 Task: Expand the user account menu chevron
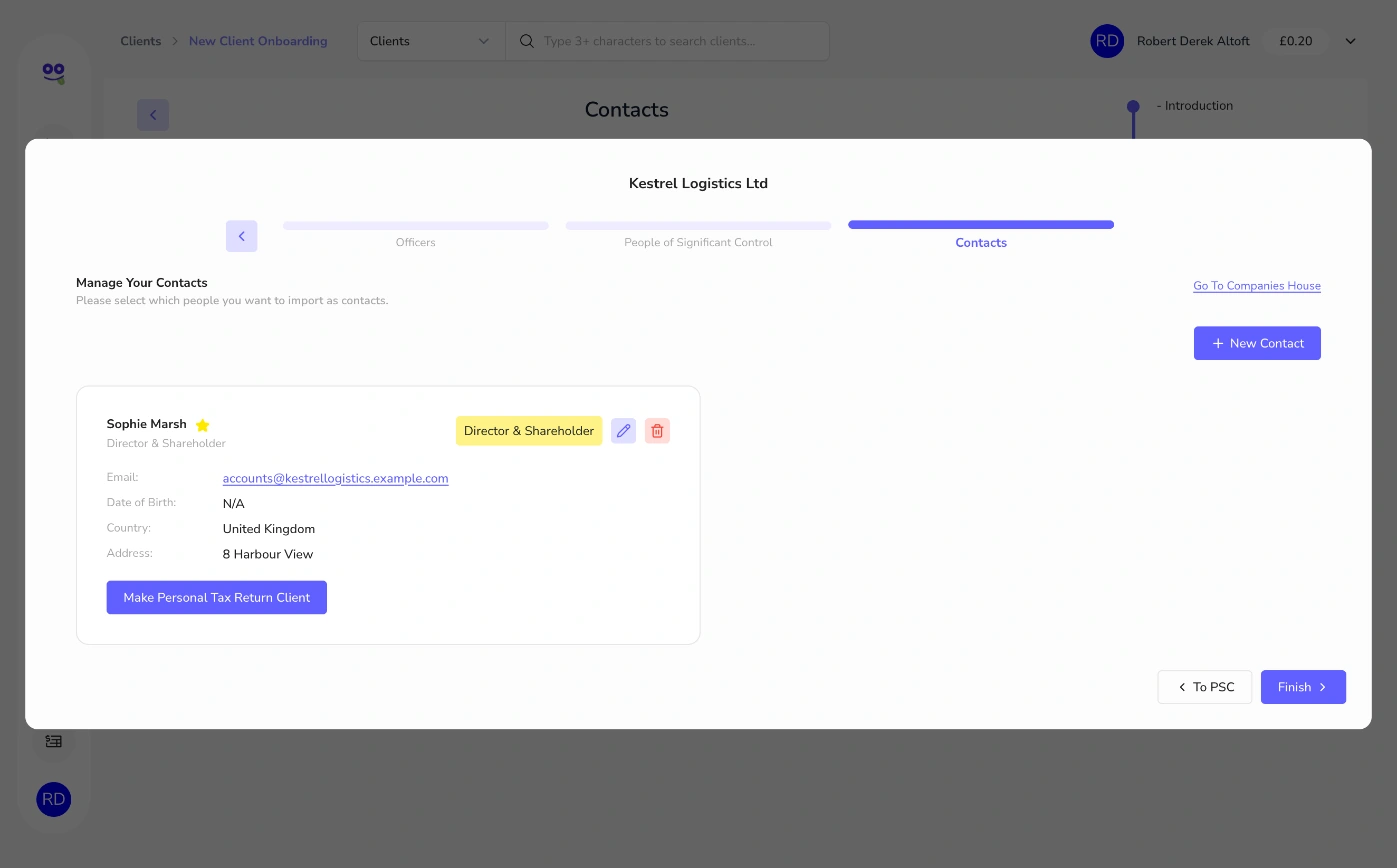pyautogui.click(x=1350, y=41)
